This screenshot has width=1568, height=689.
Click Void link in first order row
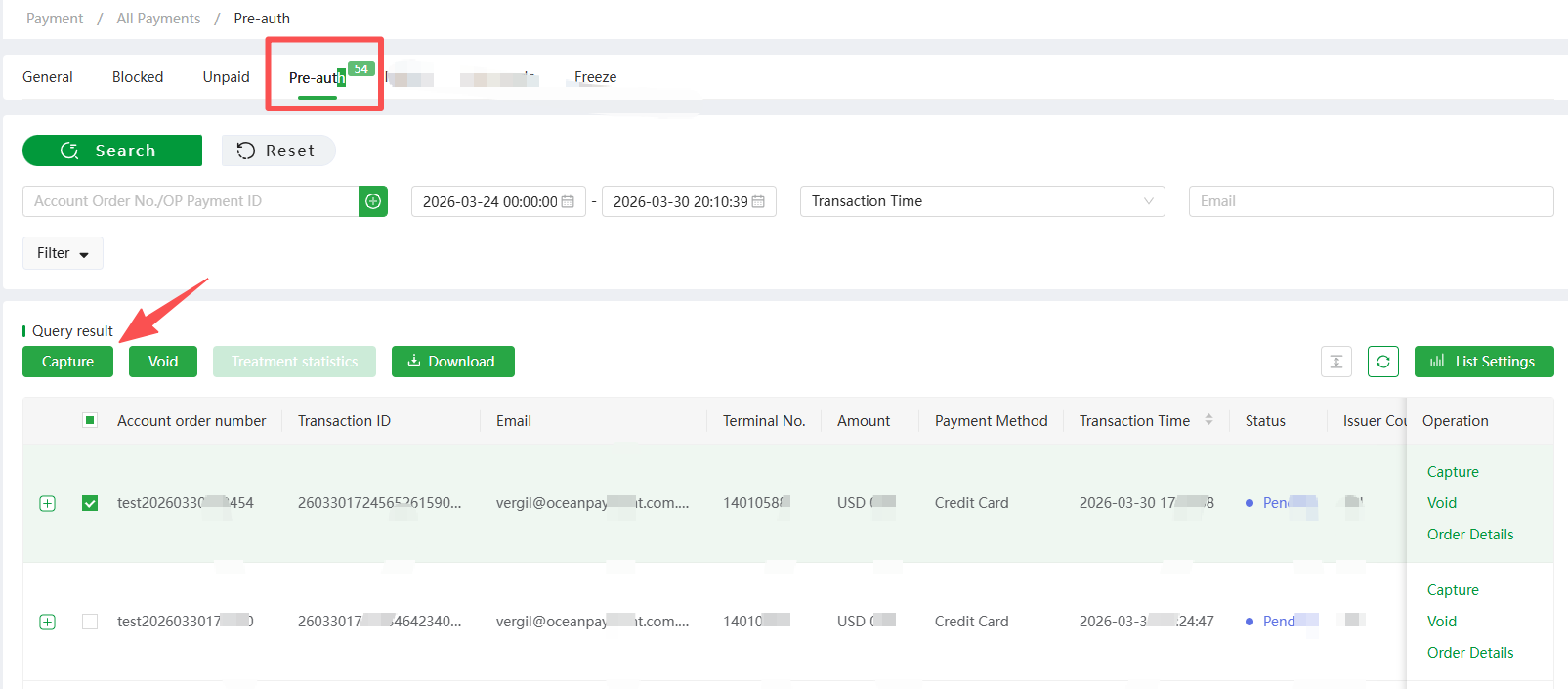(x=1442, y=503)
